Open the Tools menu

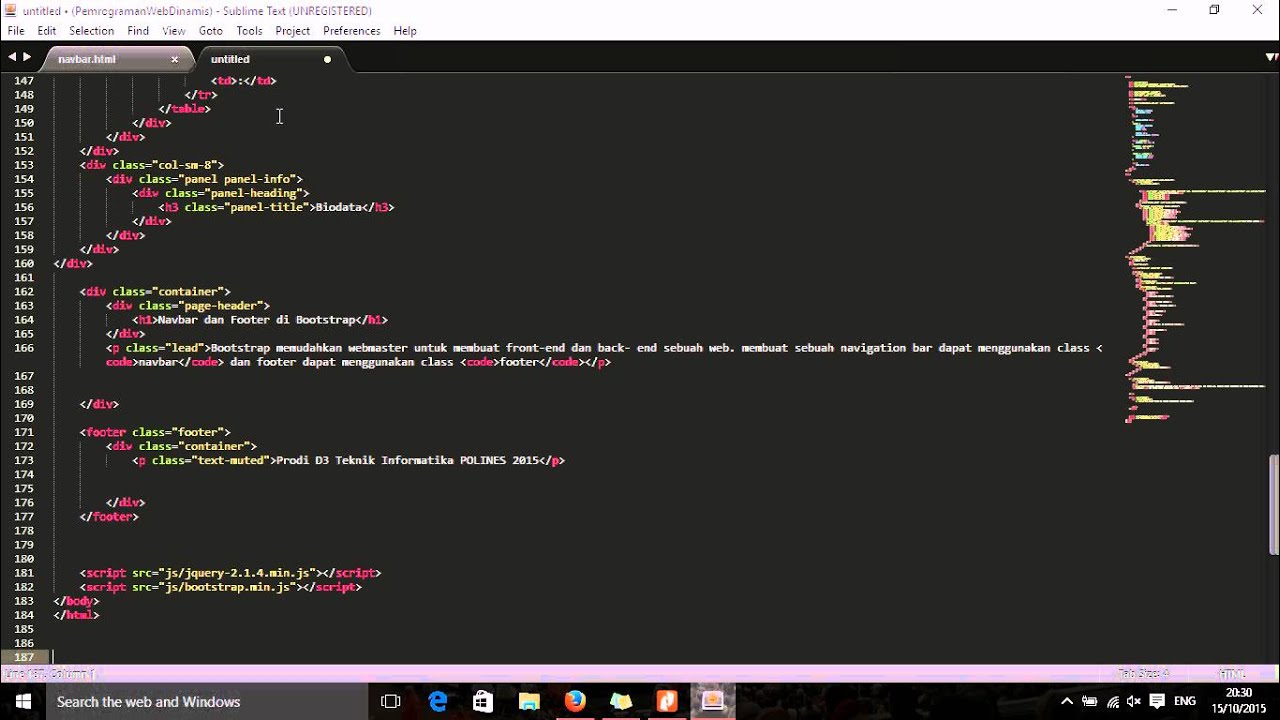(249, 31)
